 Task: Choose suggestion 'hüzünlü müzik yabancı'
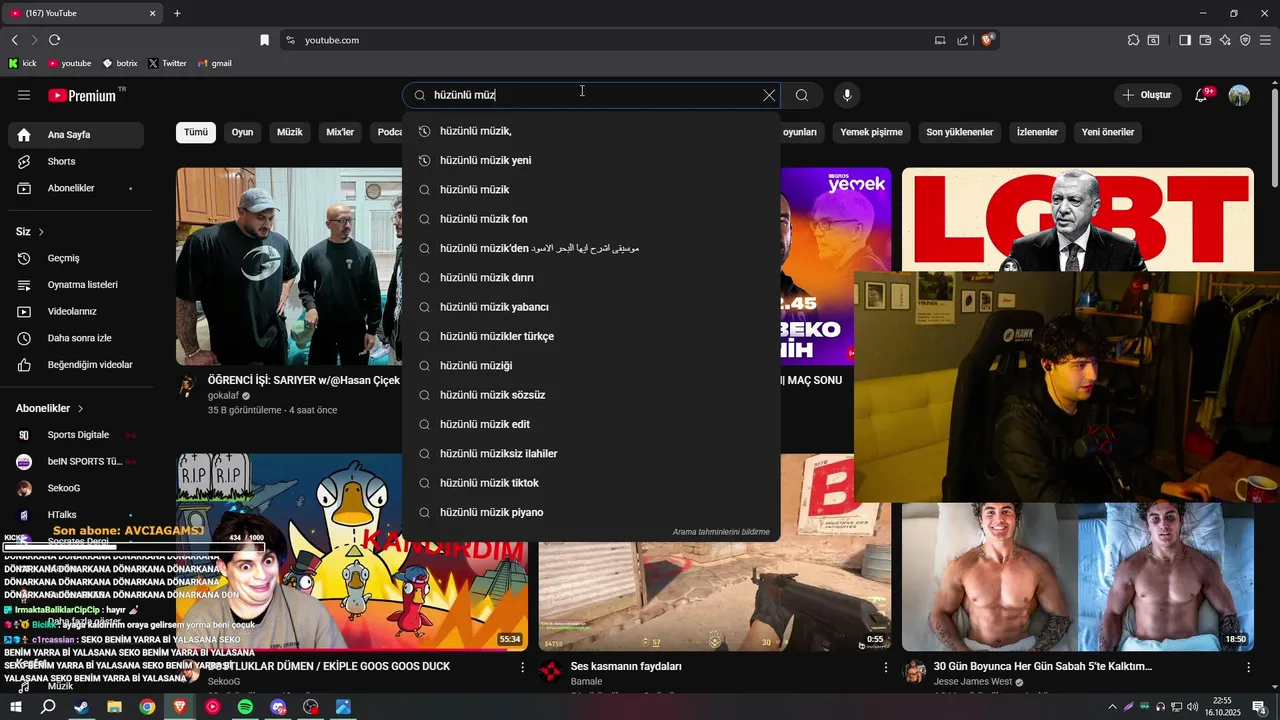[591, 307]
